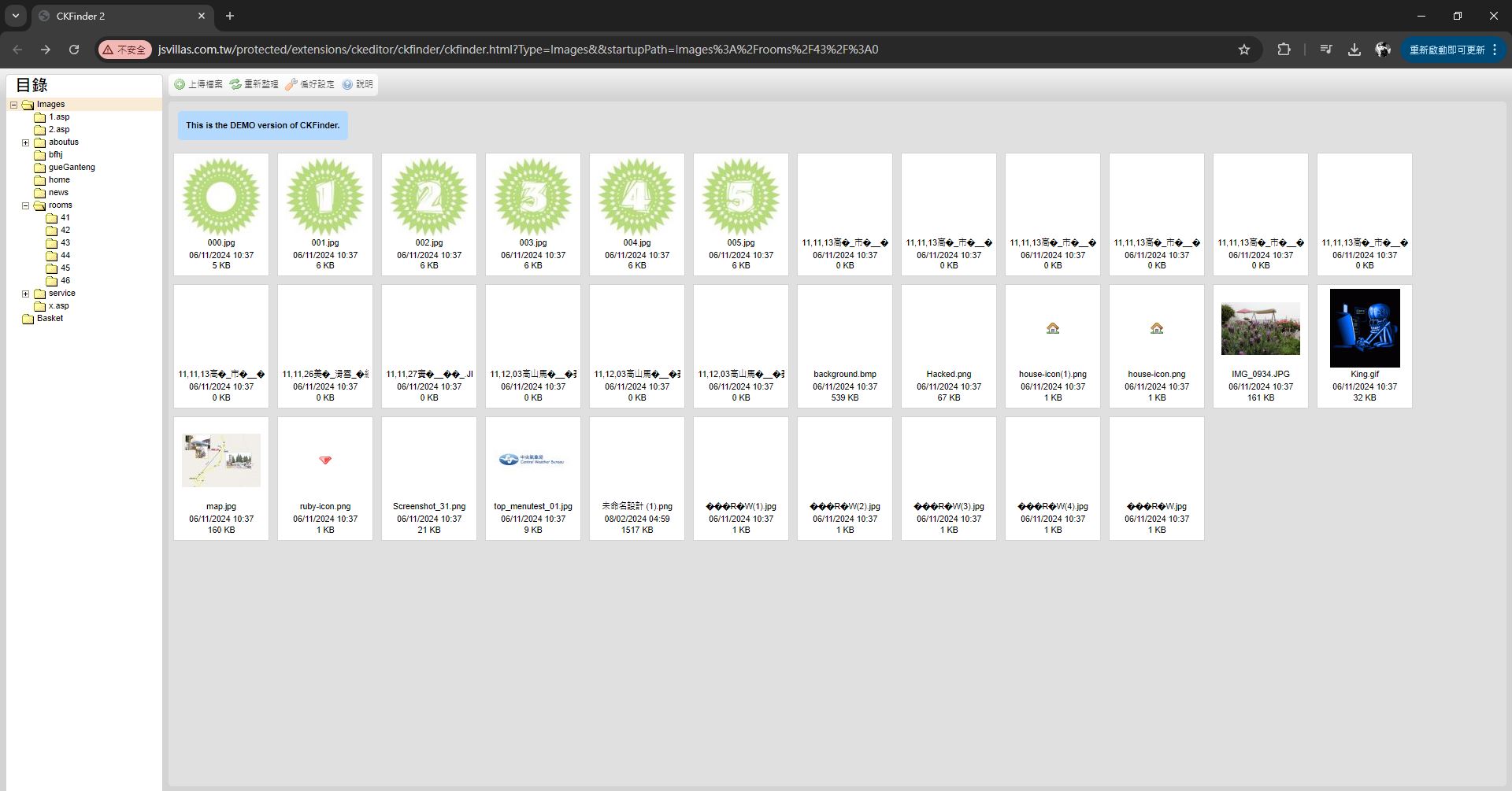The image size is (1512, 791).
Task: Open the Chrome three-dot menu
Action: [x=1495, y=50]
